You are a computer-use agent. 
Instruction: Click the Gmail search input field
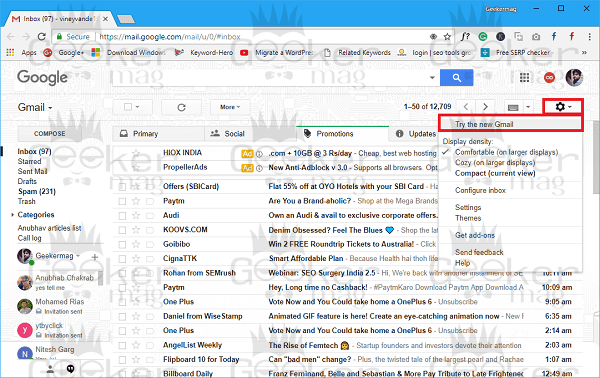pos(270,78)
